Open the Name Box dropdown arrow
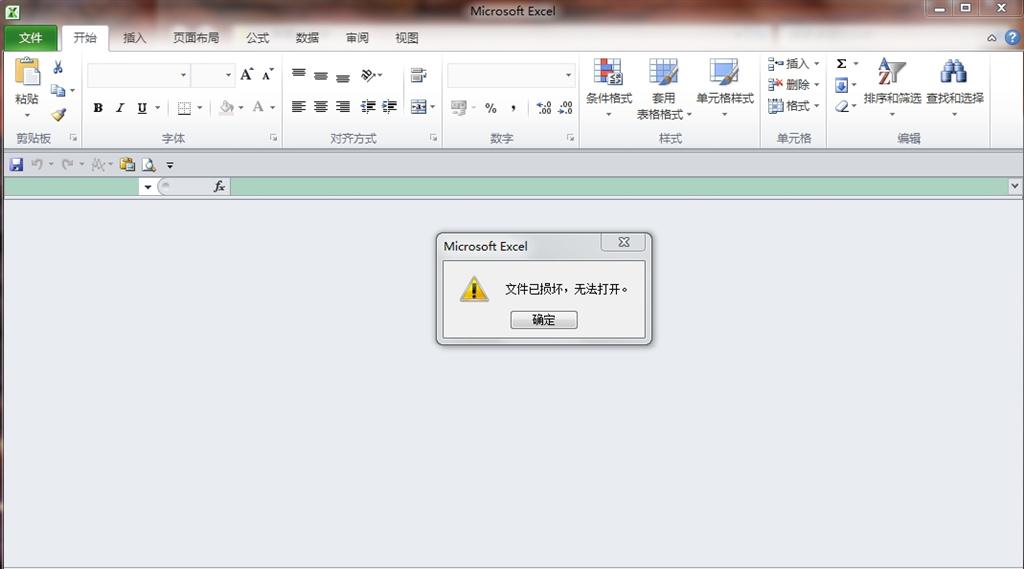This screenshot has width=1024, height=569. coord(148,187)
